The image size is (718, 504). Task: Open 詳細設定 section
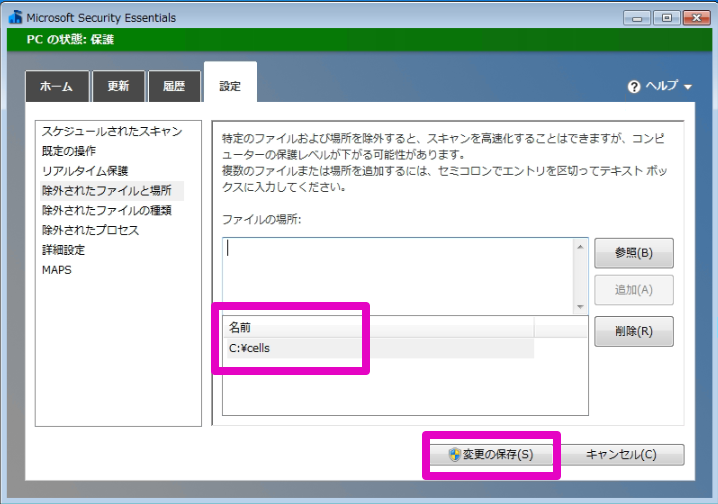coord(63,250)
